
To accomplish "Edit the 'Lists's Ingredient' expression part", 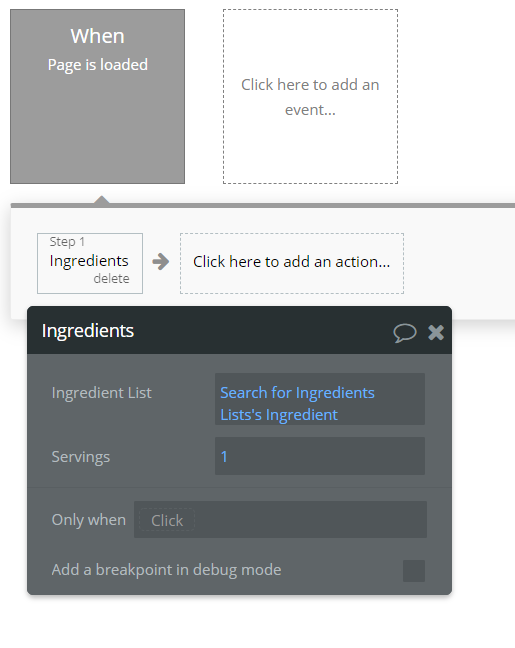I will click(279, 415).
